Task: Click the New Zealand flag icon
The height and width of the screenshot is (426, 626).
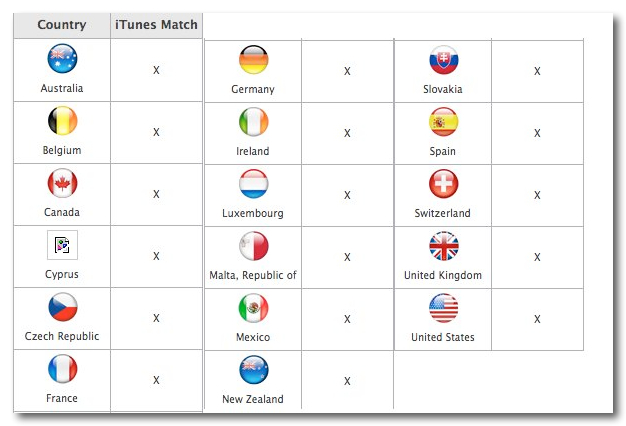Action: [x=254, y=370]
